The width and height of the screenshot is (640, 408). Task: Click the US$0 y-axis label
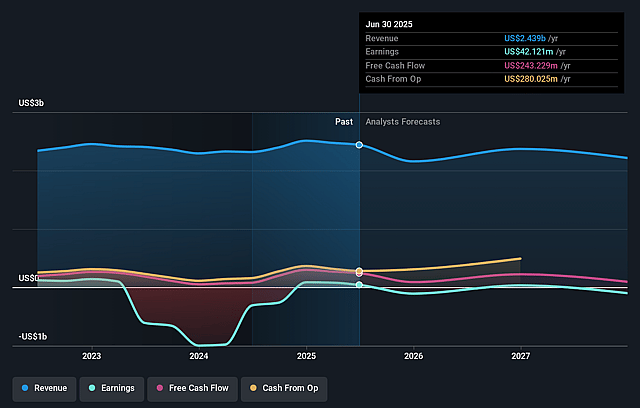point(29,278)
